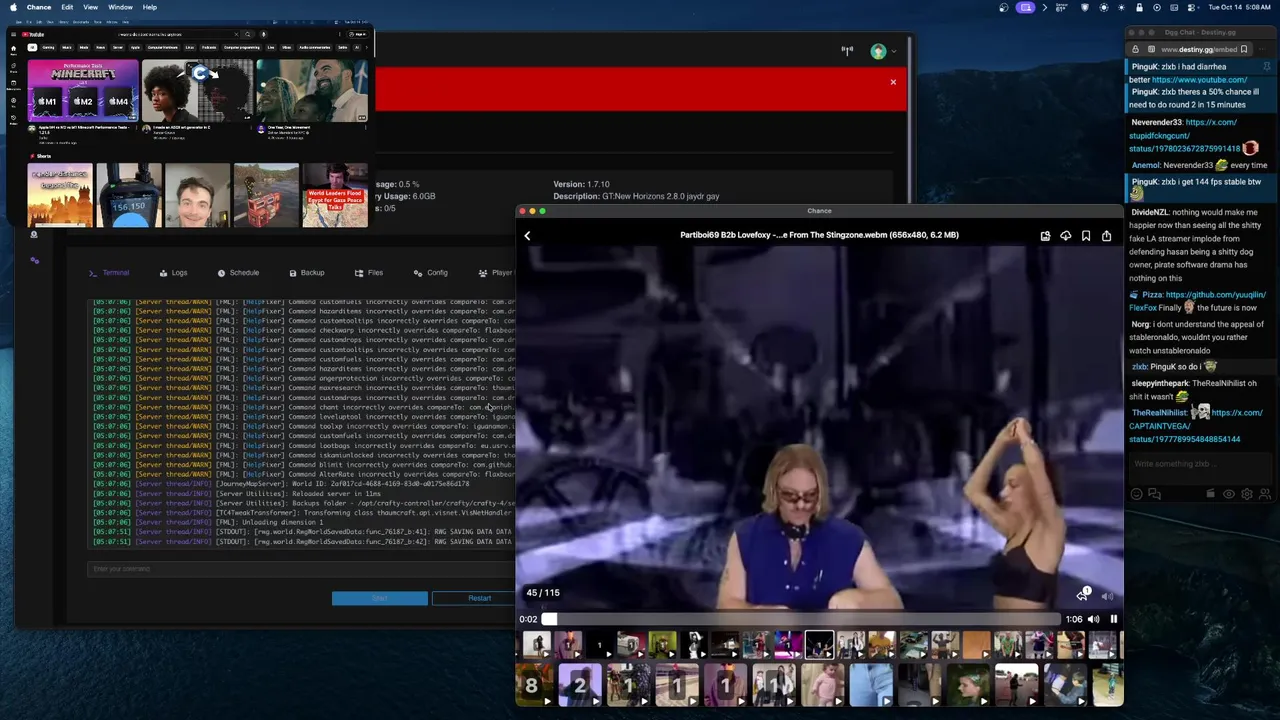This screenshot has width=1280, height=720.
Task: Click the cloud download icon in Chance player
Action: tap(1065, 236)
